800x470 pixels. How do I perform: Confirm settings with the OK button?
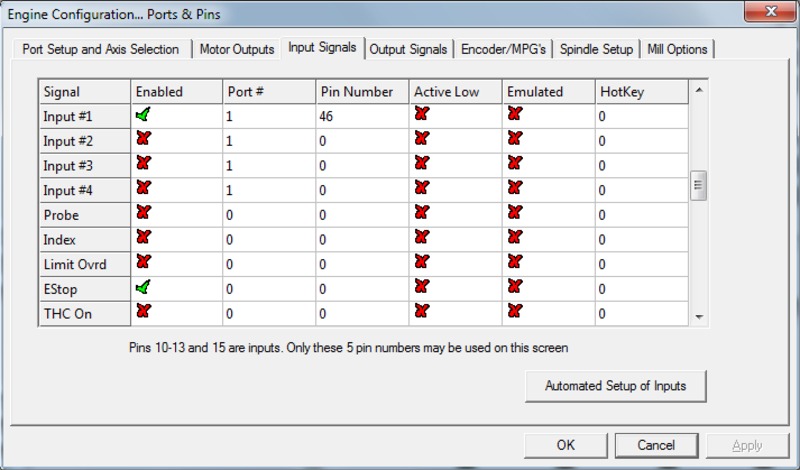(x=566, y=445)
